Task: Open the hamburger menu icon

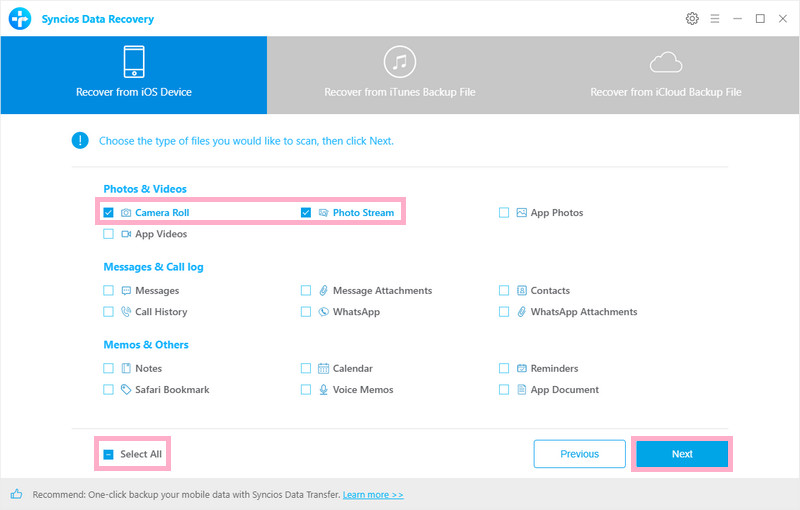Action: pos(715,19)
